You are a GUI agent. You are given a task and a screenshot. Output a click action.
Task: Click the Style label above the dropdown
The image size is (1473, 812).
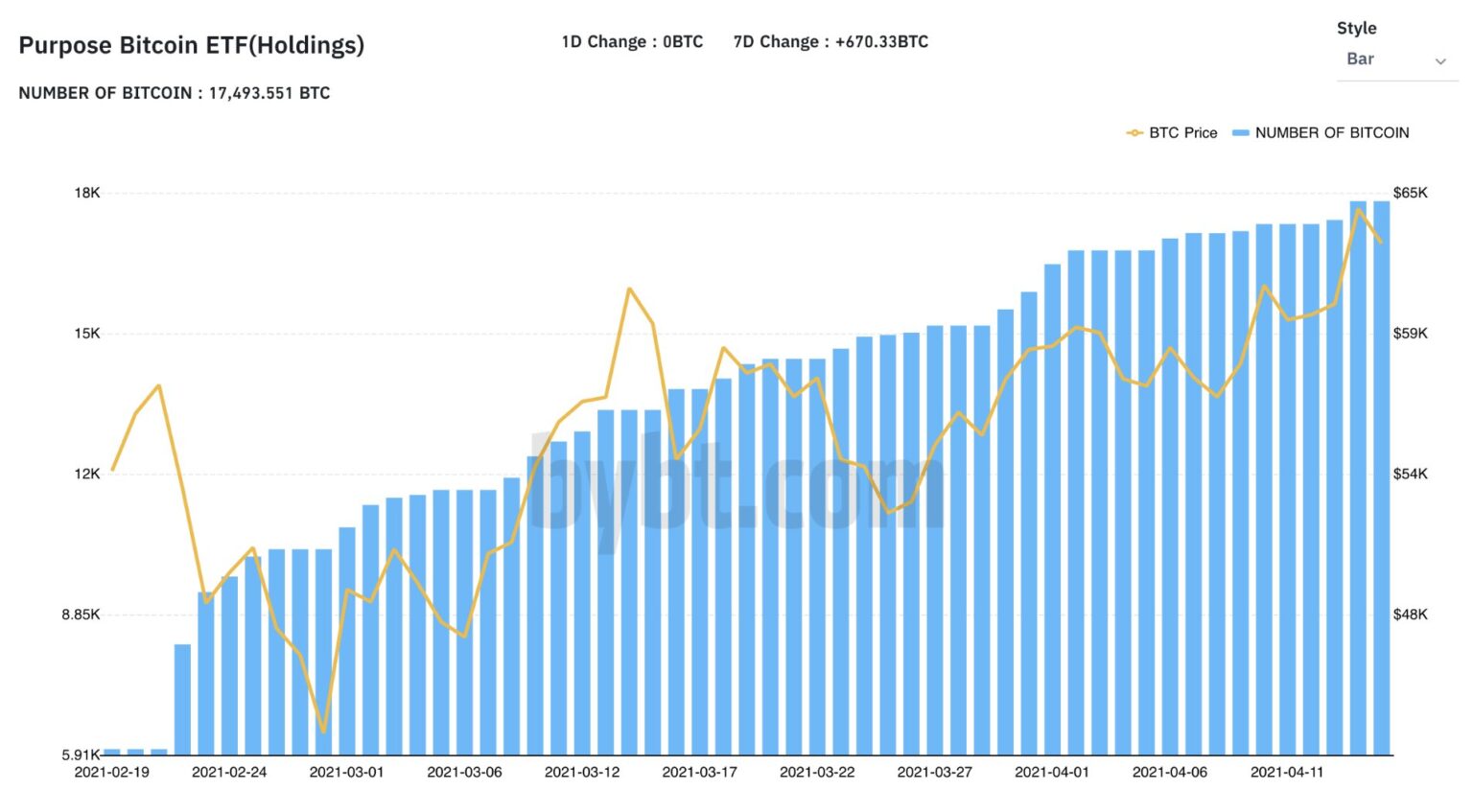pos(1356,29)
